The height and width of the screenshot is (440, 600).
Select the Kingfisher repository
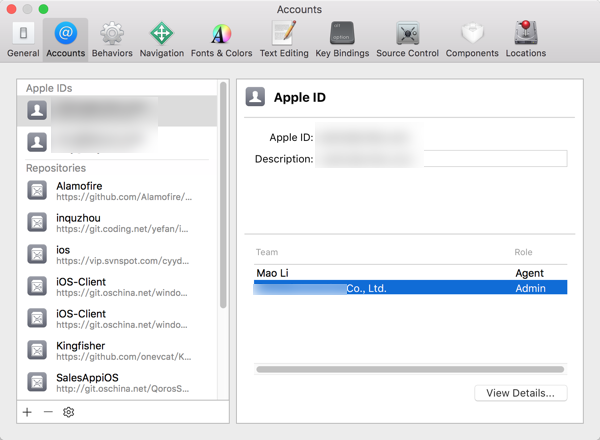coord(117,350)
